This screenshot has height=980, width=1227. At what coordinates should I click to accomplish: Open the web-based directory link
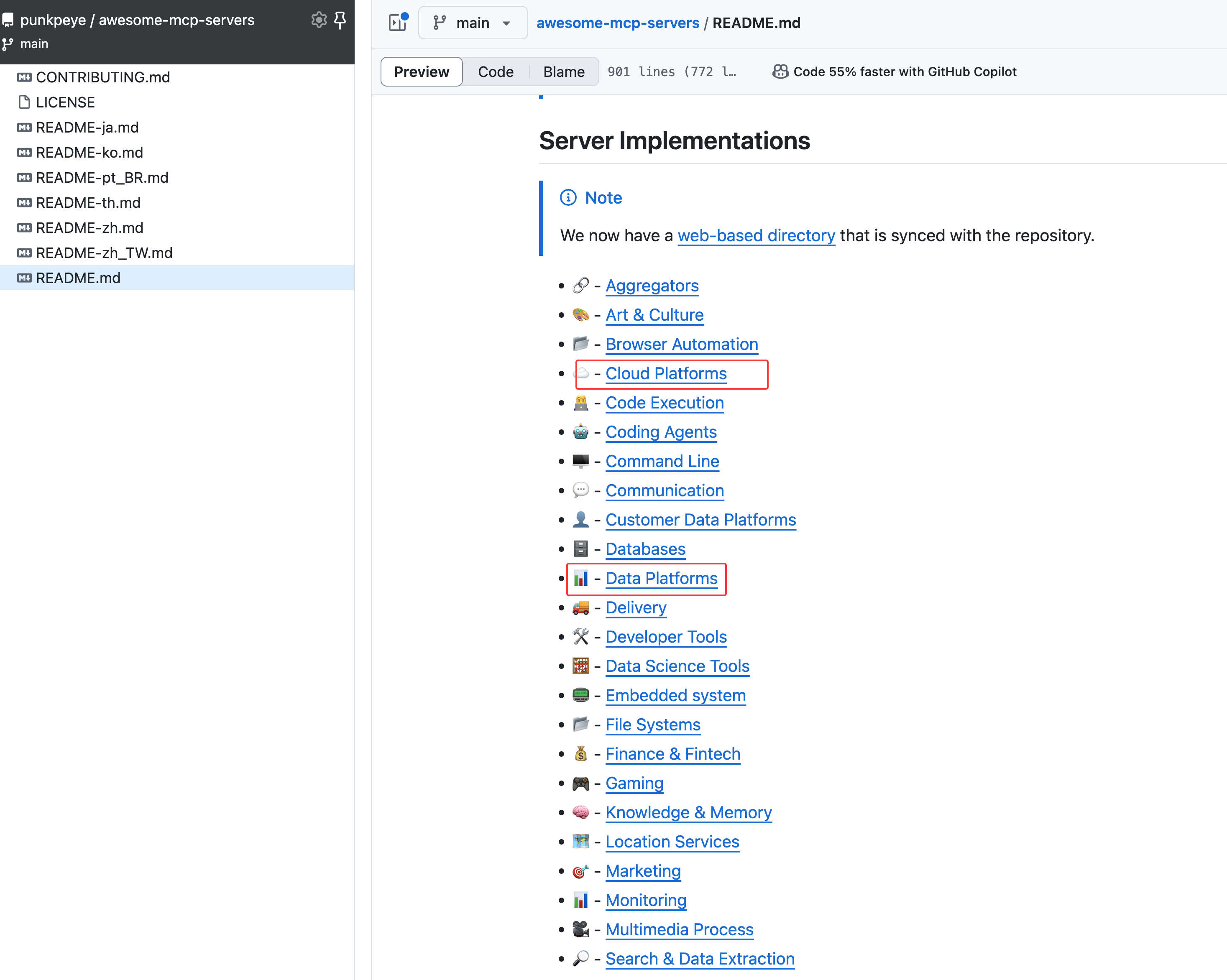pos(756,236)
